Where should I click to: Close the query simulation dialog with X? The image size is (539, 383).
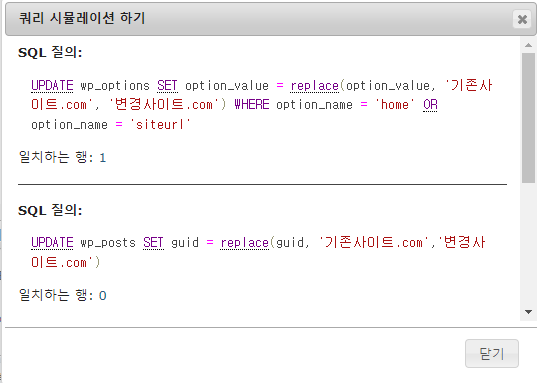(x=522, y=19)
